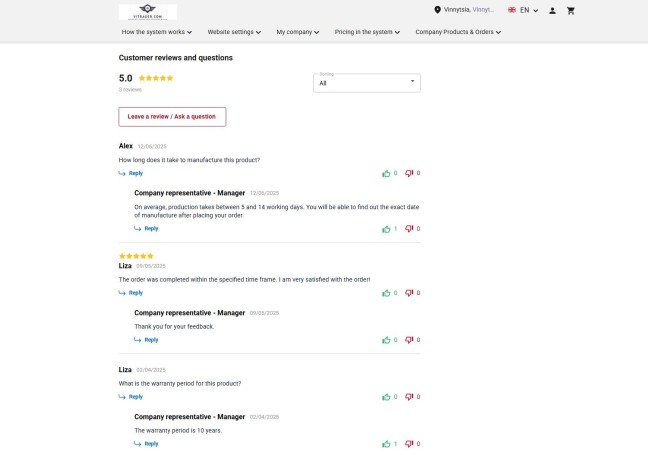Click the location pin icon
Viewport: 648px width, 455px height.
pyautogui.click(x=437, y=10)
